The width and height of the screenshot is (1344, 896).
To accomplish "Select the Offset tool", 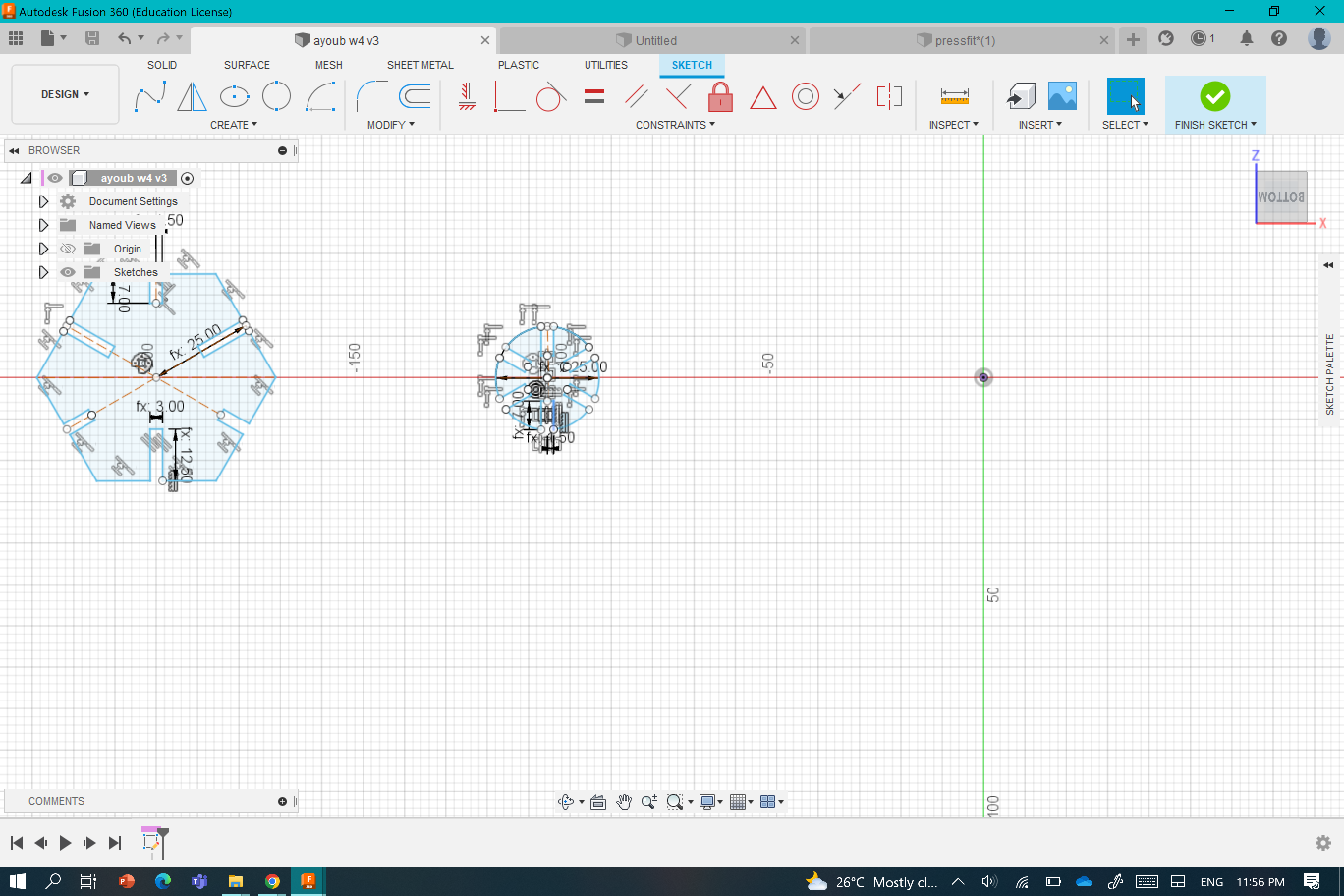I will pyautogui.click(x=415, y=96).
